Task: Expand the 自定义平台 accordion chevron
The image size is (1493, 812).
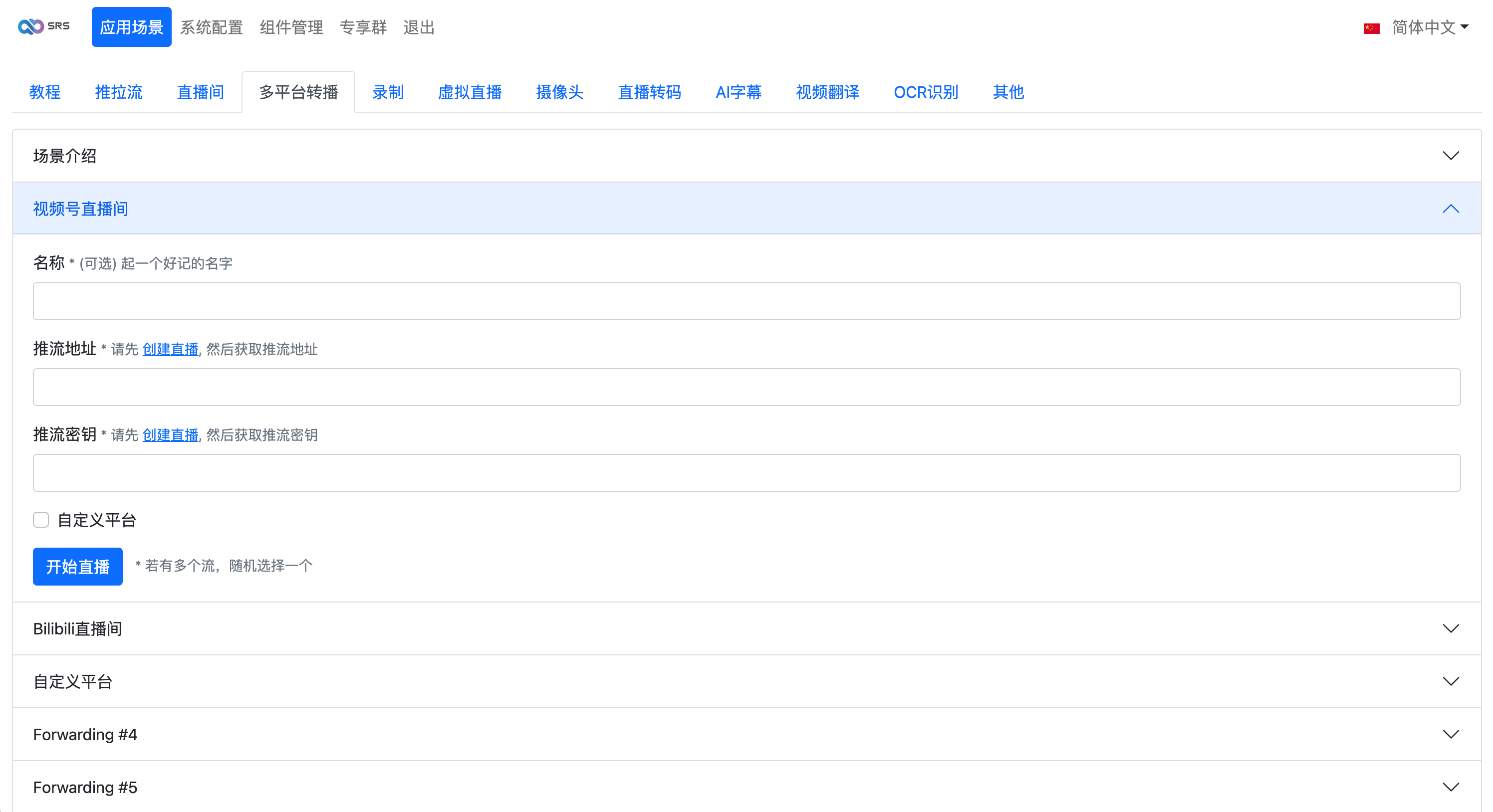Action: [x=1451, y=681]
